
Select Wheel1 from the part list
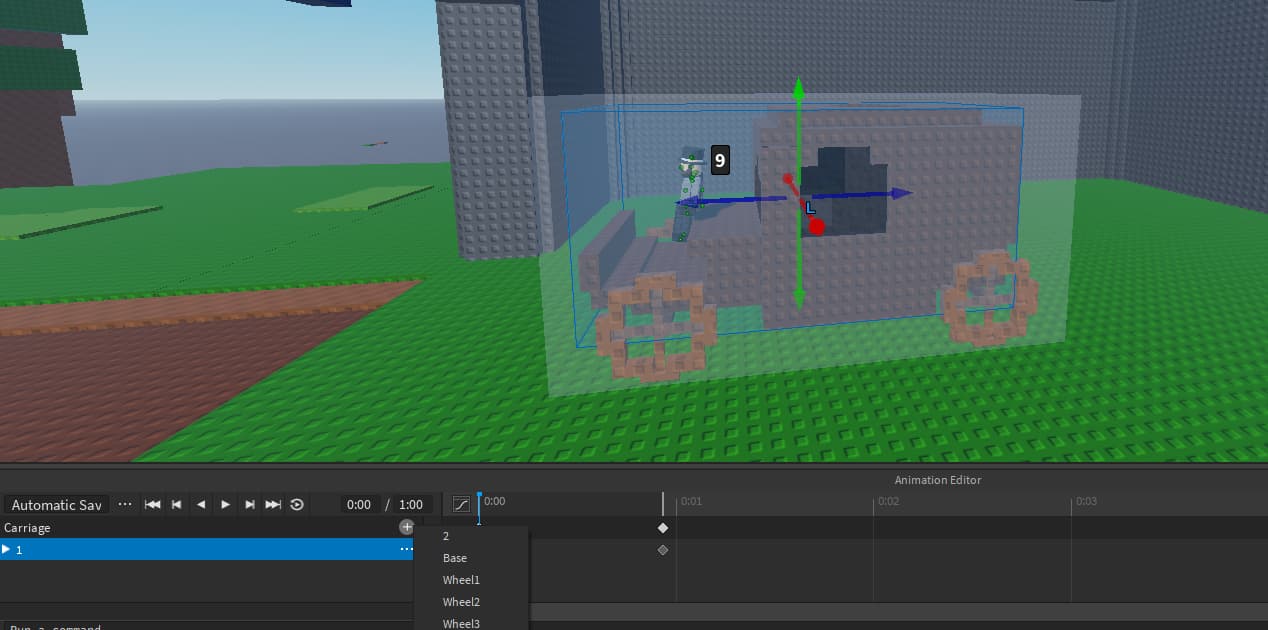(x=461, y=579)
